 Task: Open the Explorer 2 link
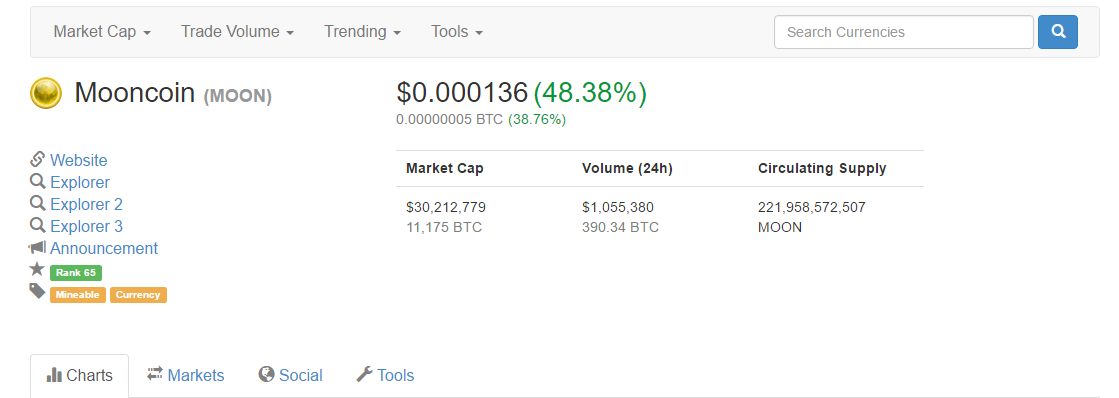(x=86, y=204)
